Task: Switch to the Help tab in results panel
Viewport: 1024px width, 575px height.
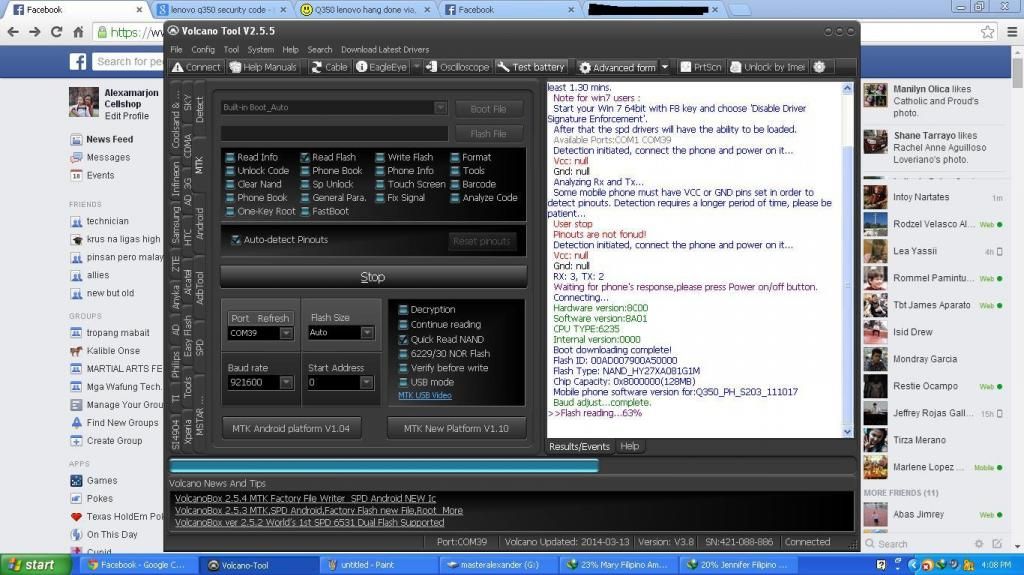Action: [x=629, y=446]
